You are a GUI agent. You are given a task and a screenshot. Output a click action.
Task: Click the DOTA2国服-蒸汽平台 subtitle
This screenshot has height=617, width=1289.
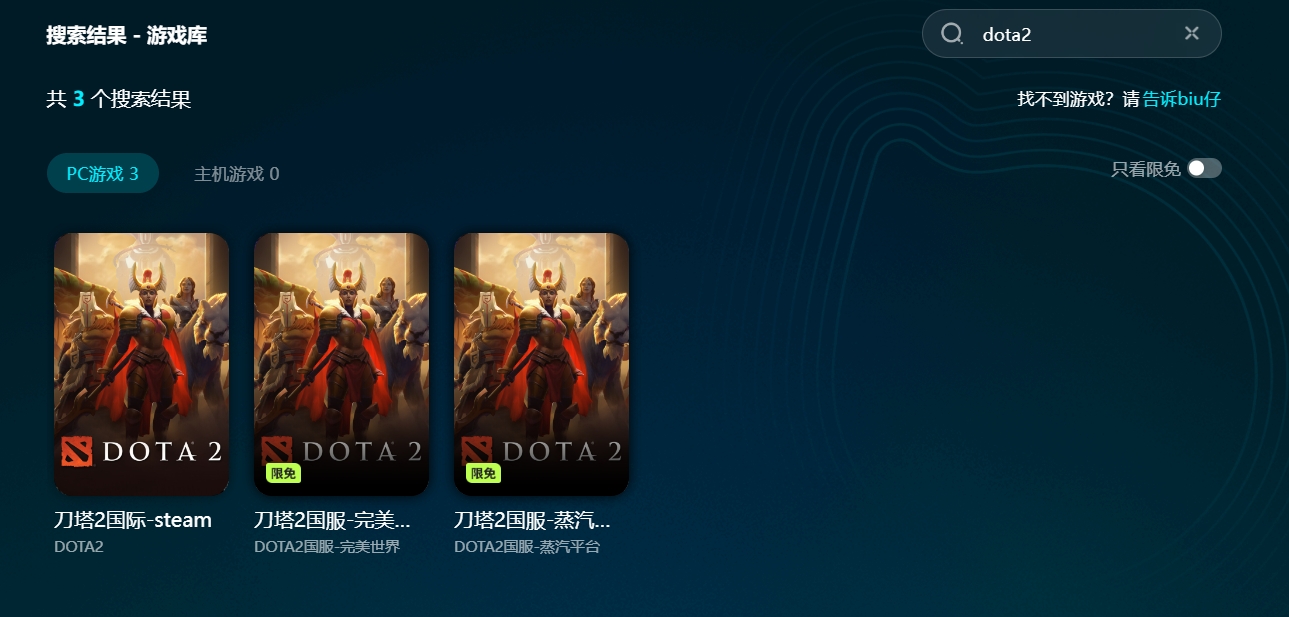(527, 547)
